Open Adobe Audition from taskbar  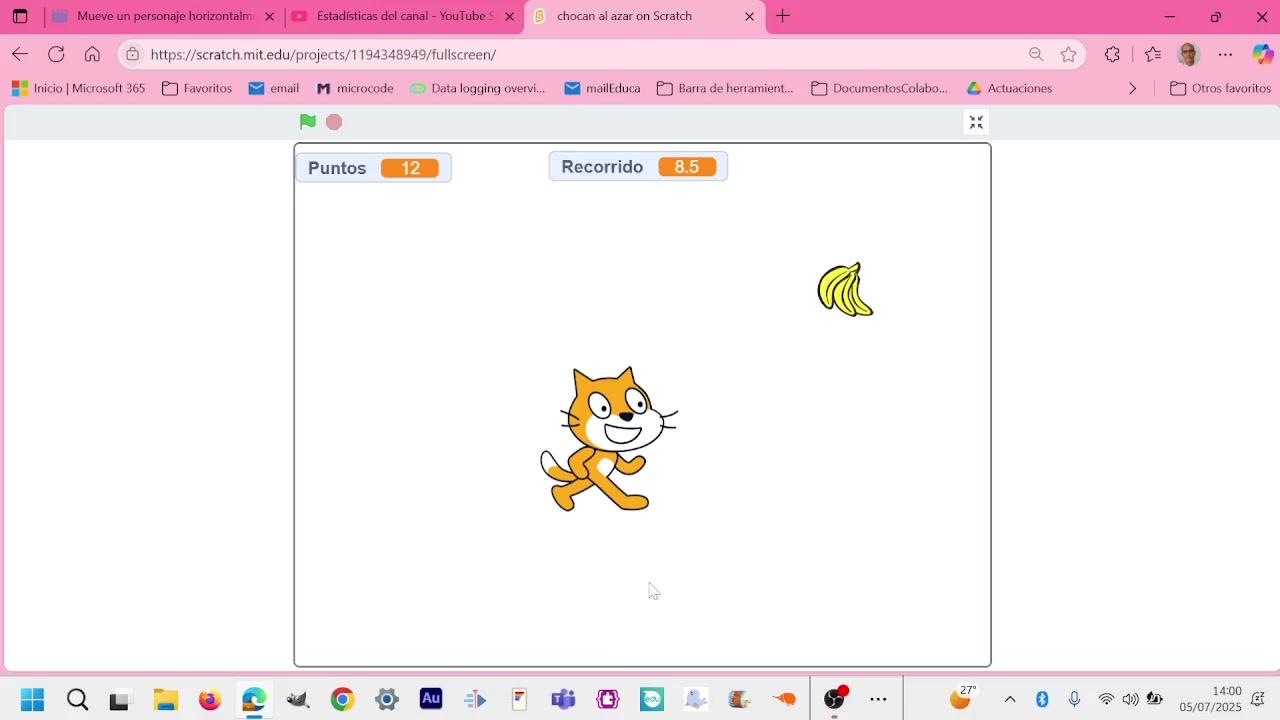coord(431,699)
